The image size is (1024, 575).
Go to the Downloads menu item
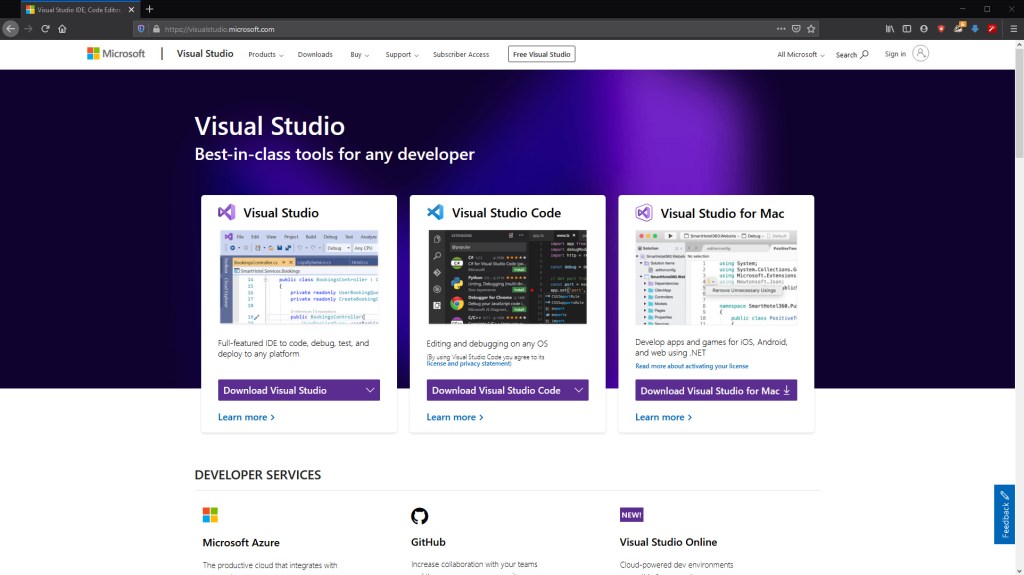click(315, 55)
